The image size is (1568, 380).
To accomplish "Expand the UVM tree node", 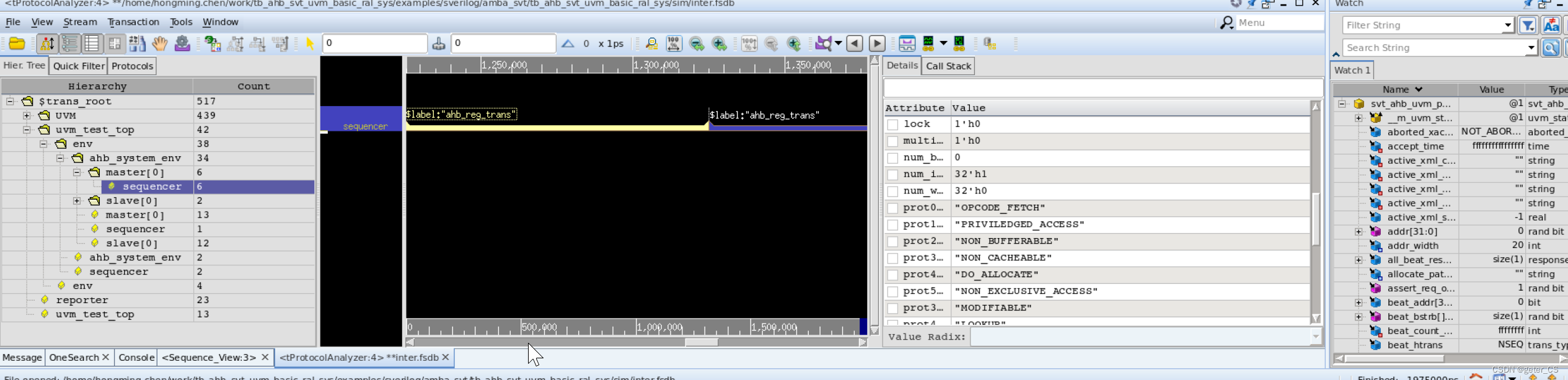I will point(27,115).
